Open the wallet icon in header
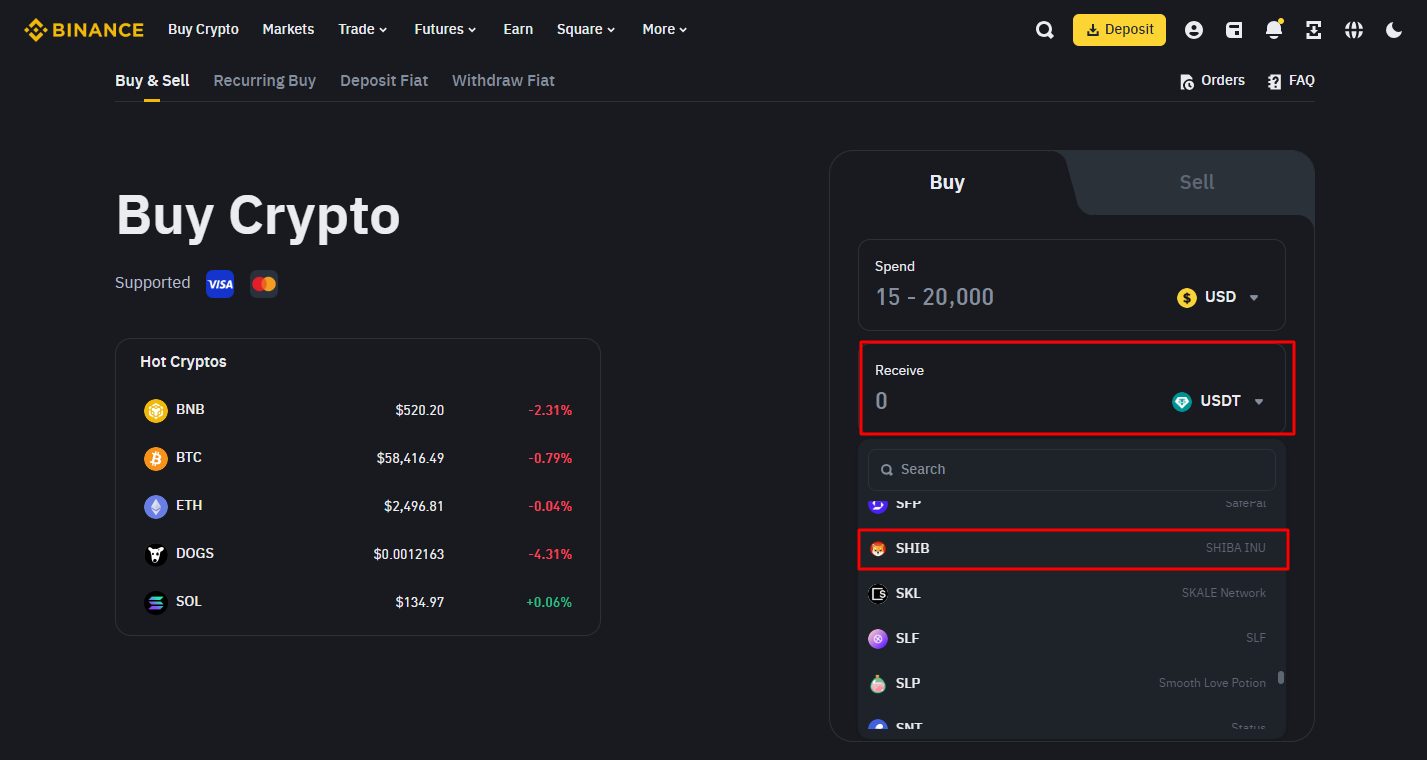1427x760 pixels. (x=1234, y=30)
